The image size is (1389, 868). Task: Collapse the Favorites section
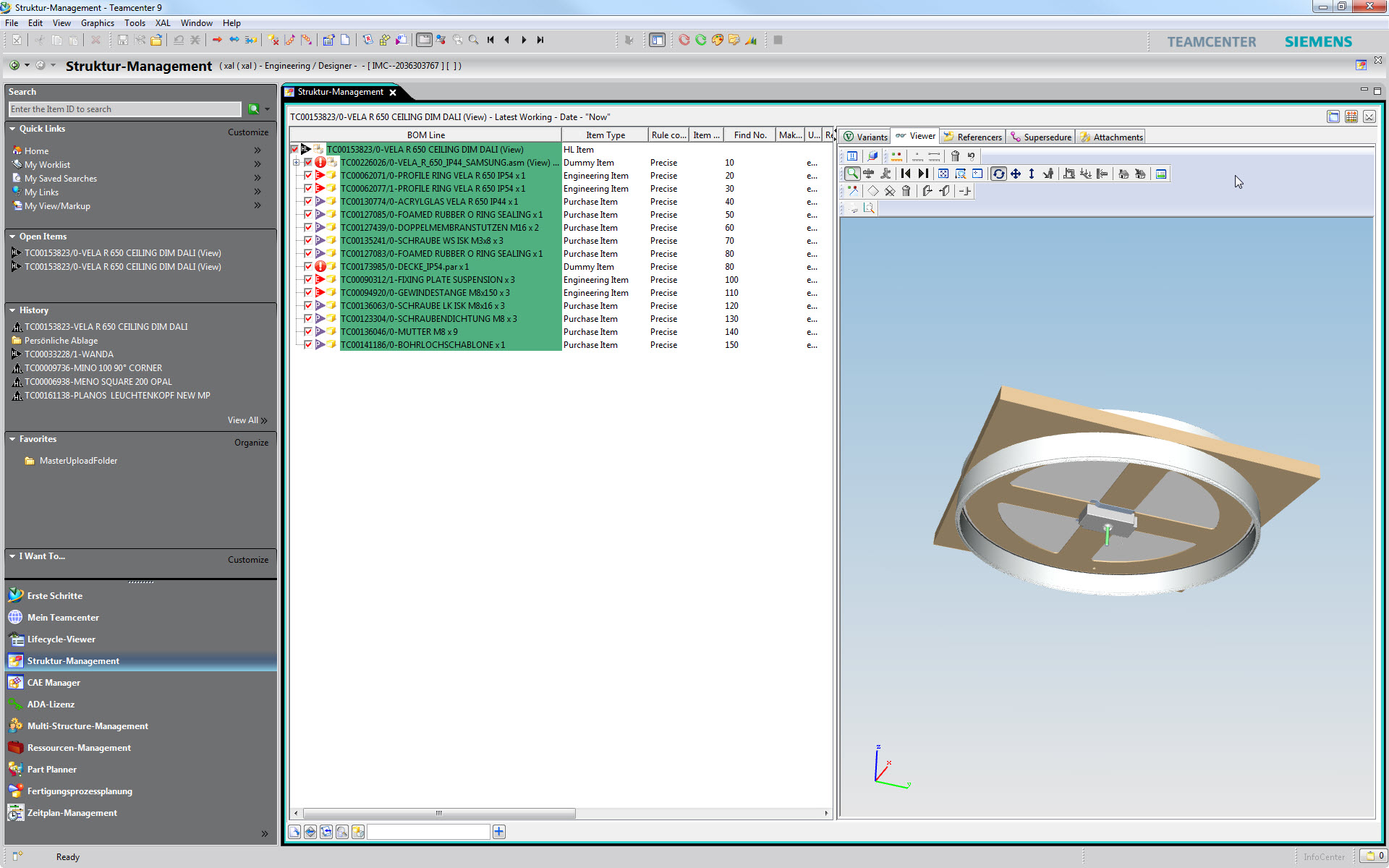pyautogui.click(x=12, y=439)
